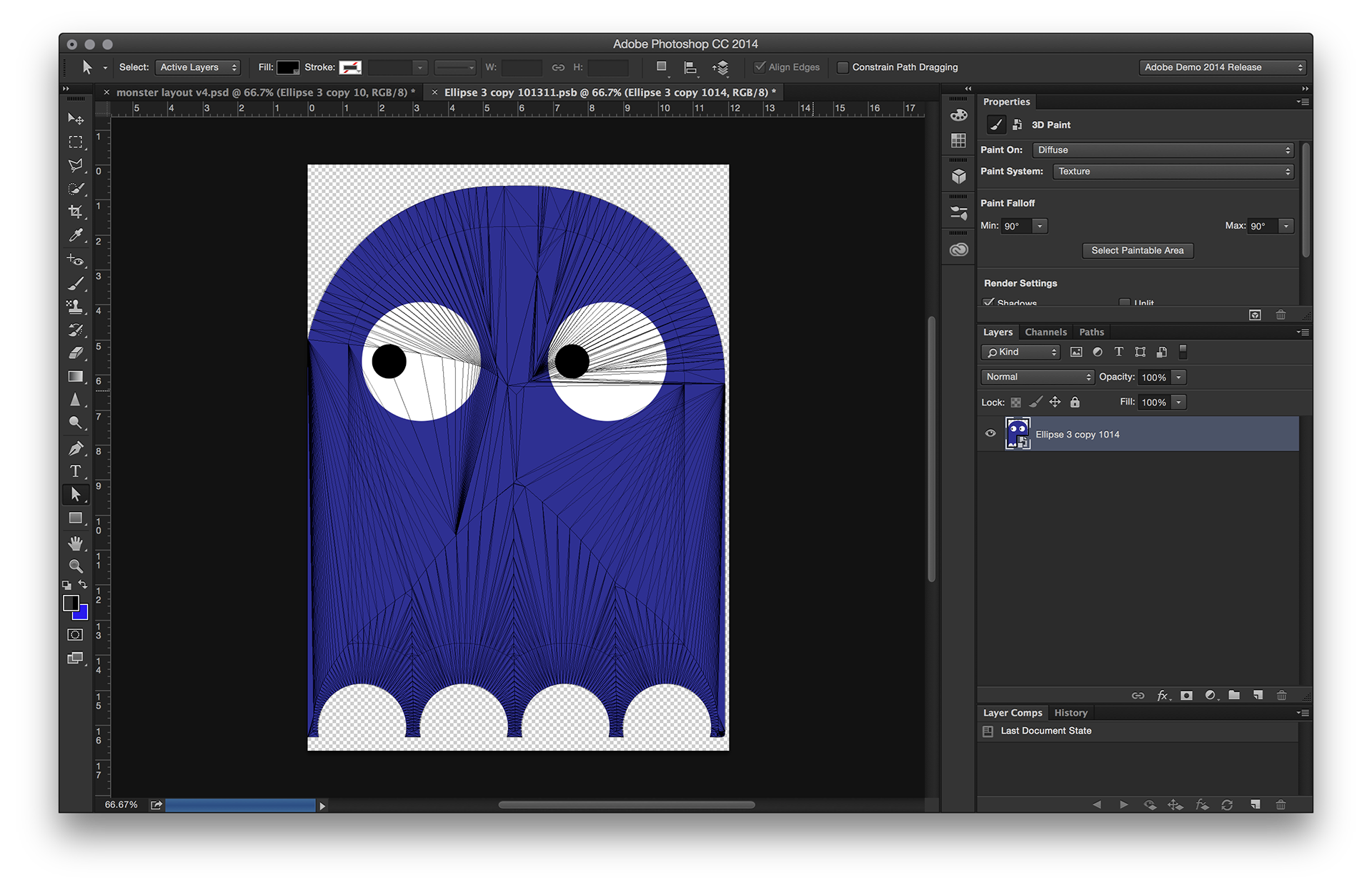
Task: Select Last Document State layer comp
Action: (1046, 731)
